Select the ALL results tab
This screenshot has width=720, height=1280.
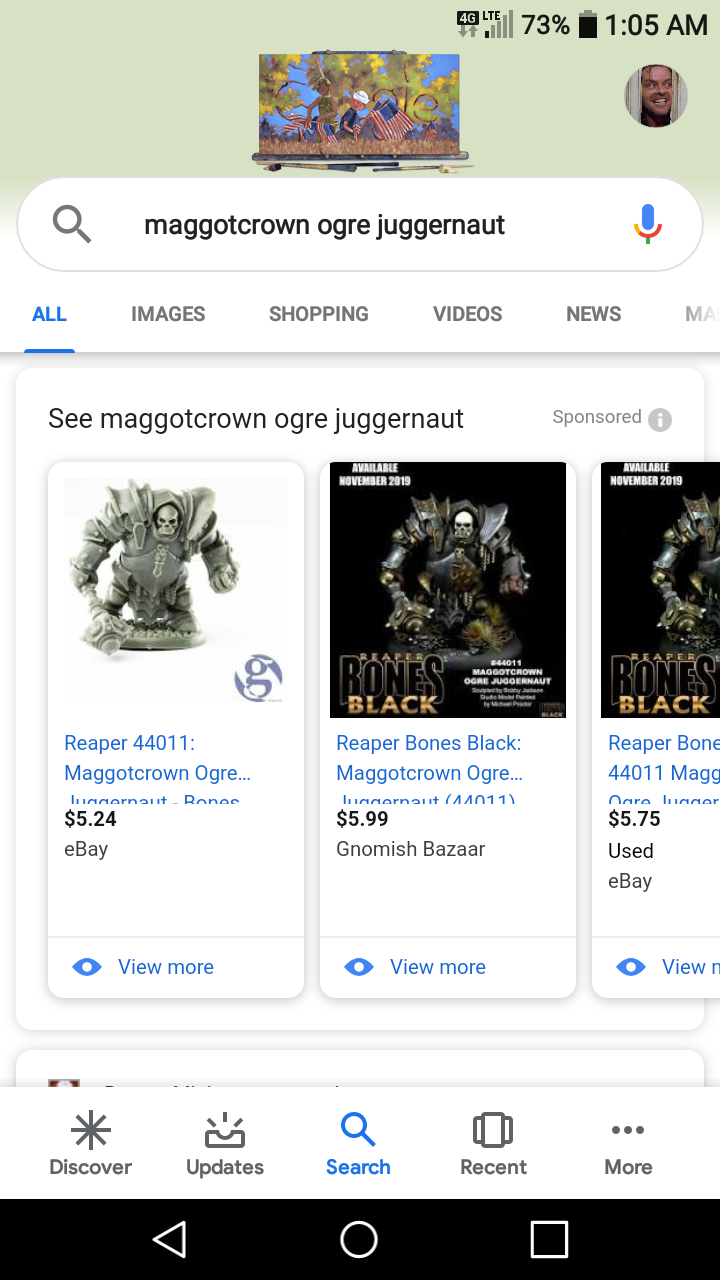coord(49,314)
